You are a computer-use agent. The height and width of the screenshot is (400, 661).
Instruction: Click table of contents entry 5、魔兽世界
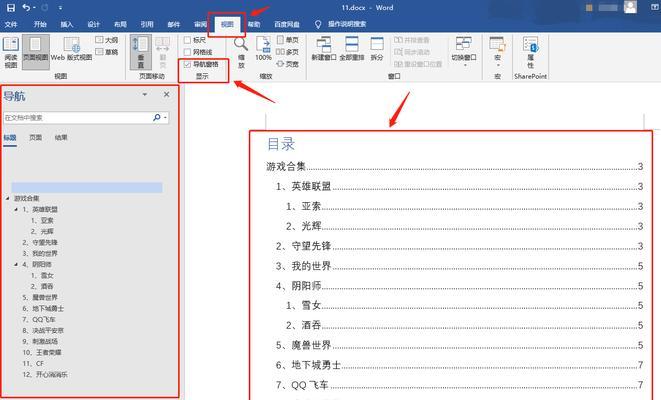[459, 345]
